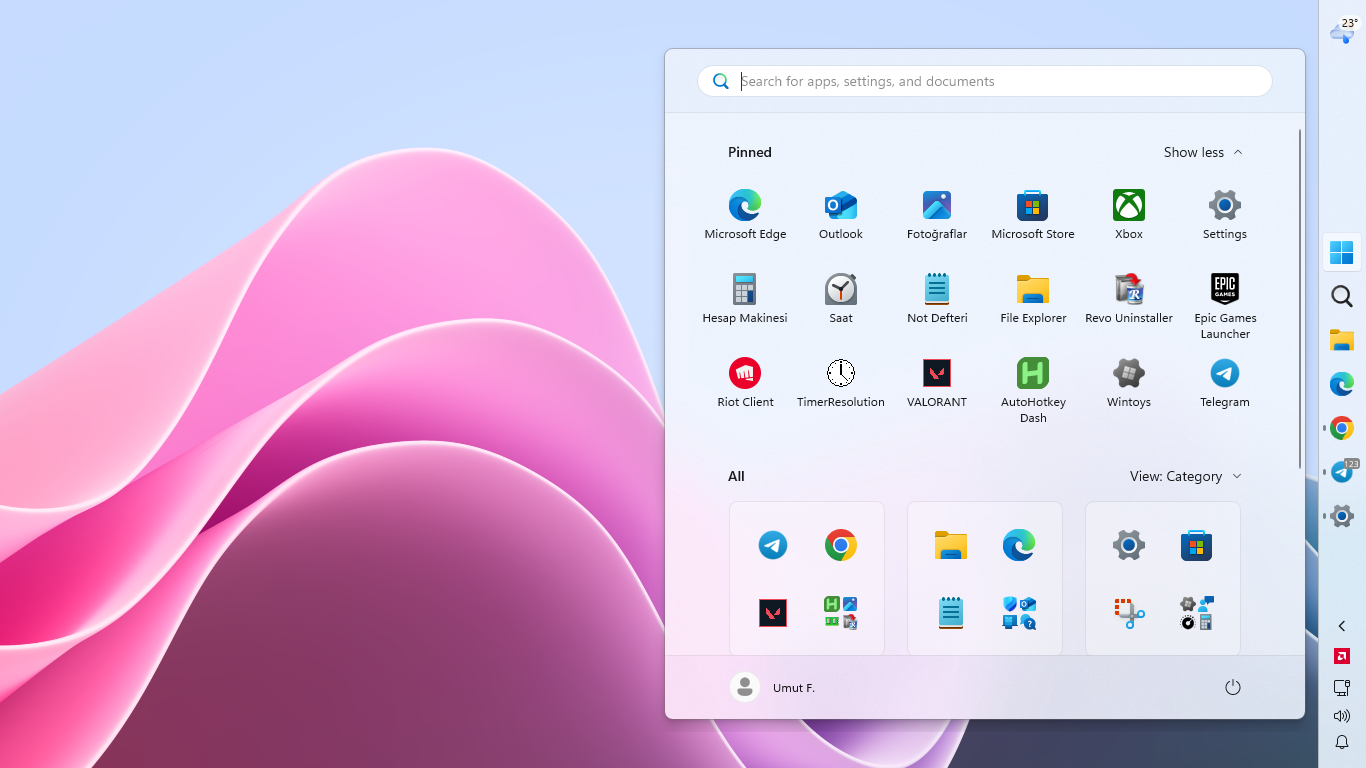Open Settings from the Pinned grid

click(x=1225, y=214)
